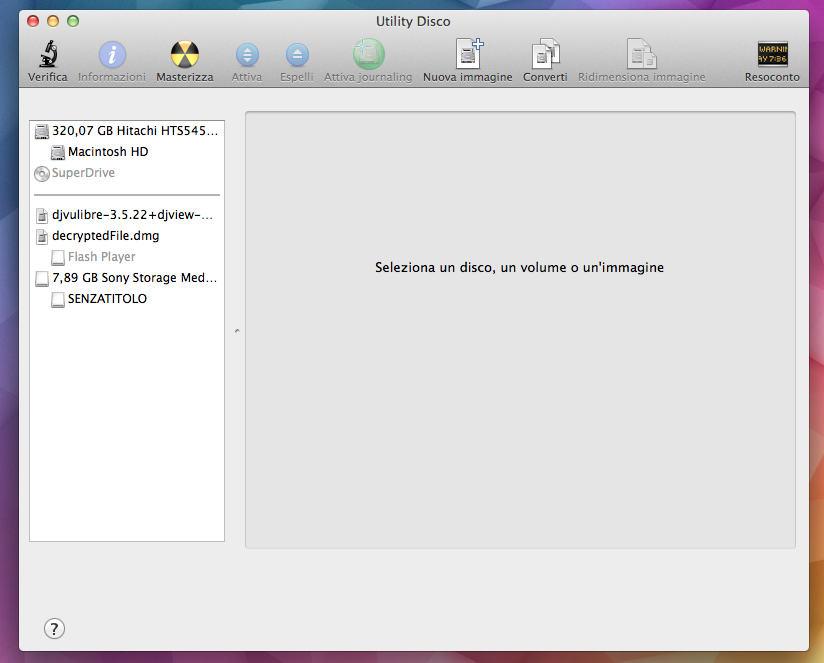Screen dimensions: 824x663
Task: Open the Resoconto log icon
Action: tap(772, 55)
